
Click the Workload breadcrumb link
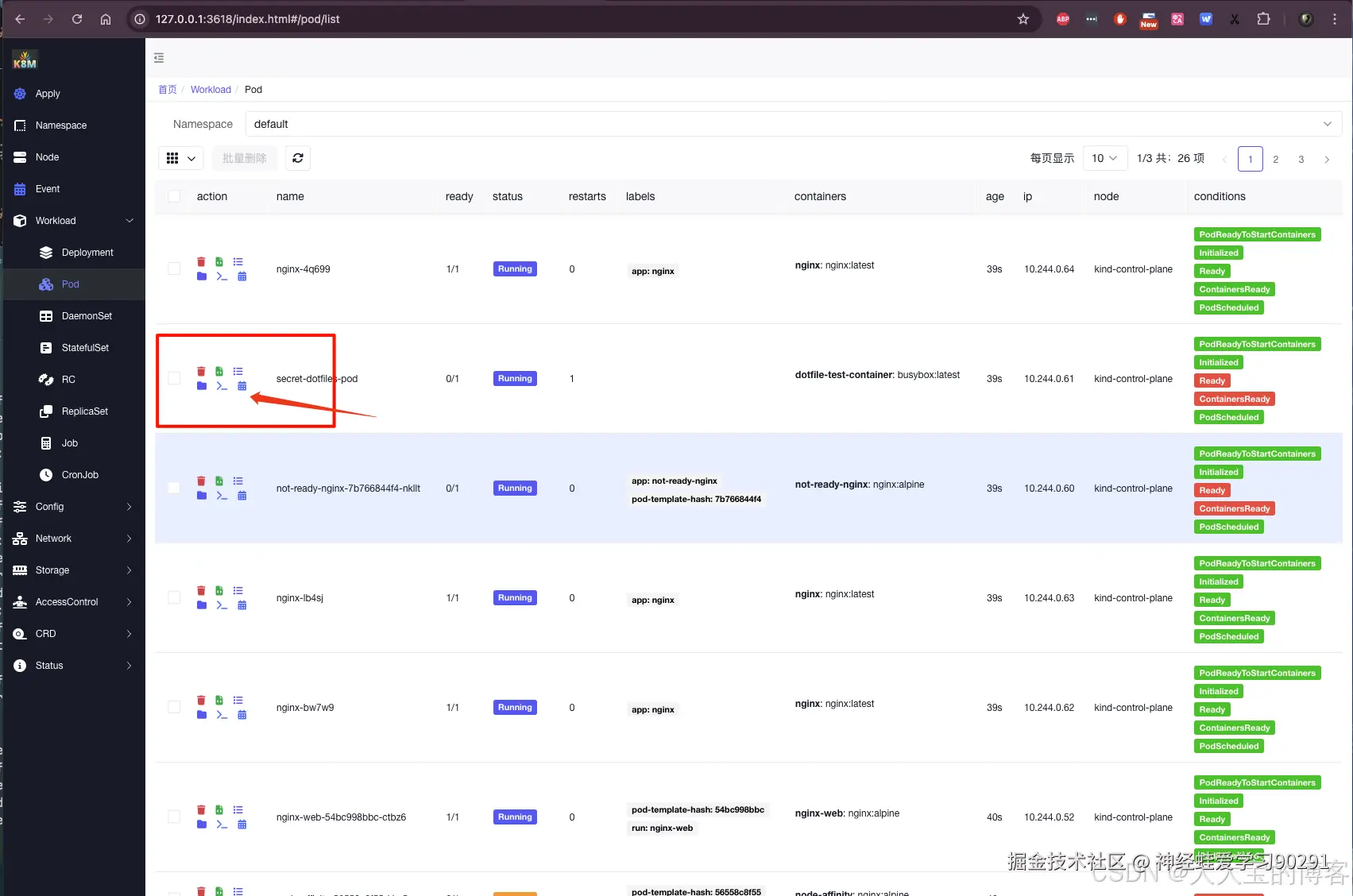tap(211, 90)
